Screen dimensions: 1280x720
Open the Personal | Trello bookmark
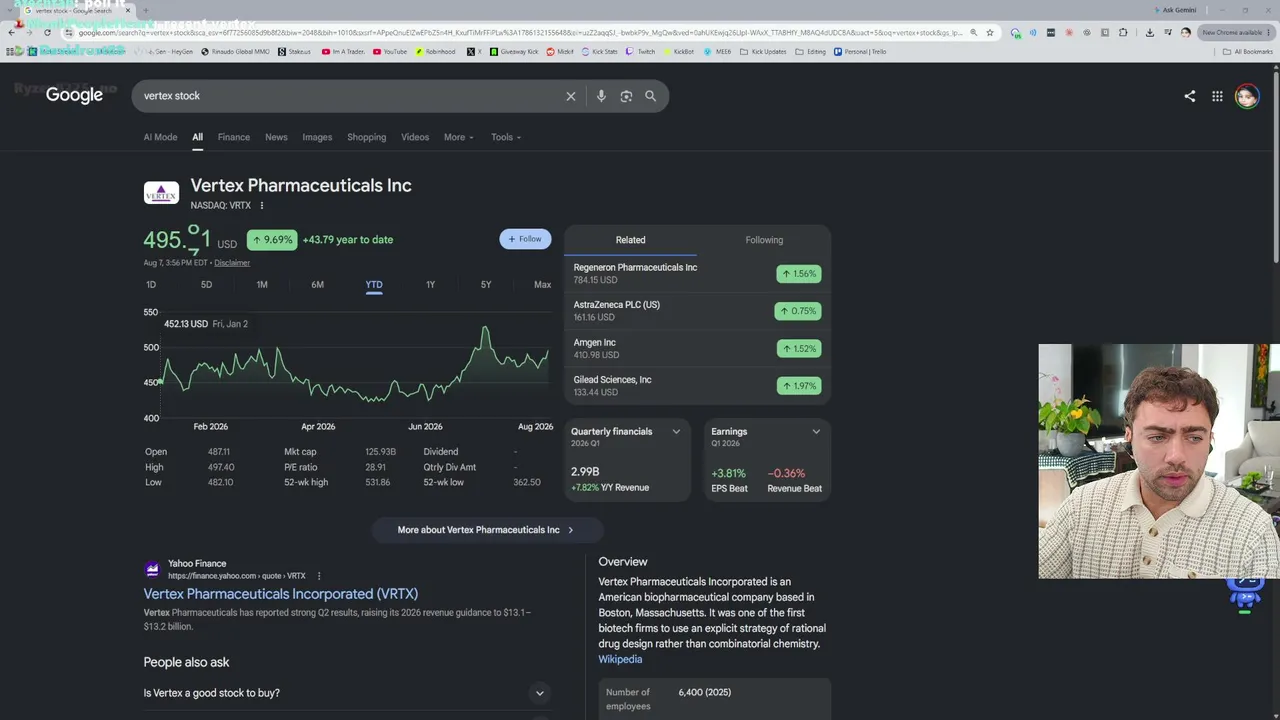[x=860, y=51]
